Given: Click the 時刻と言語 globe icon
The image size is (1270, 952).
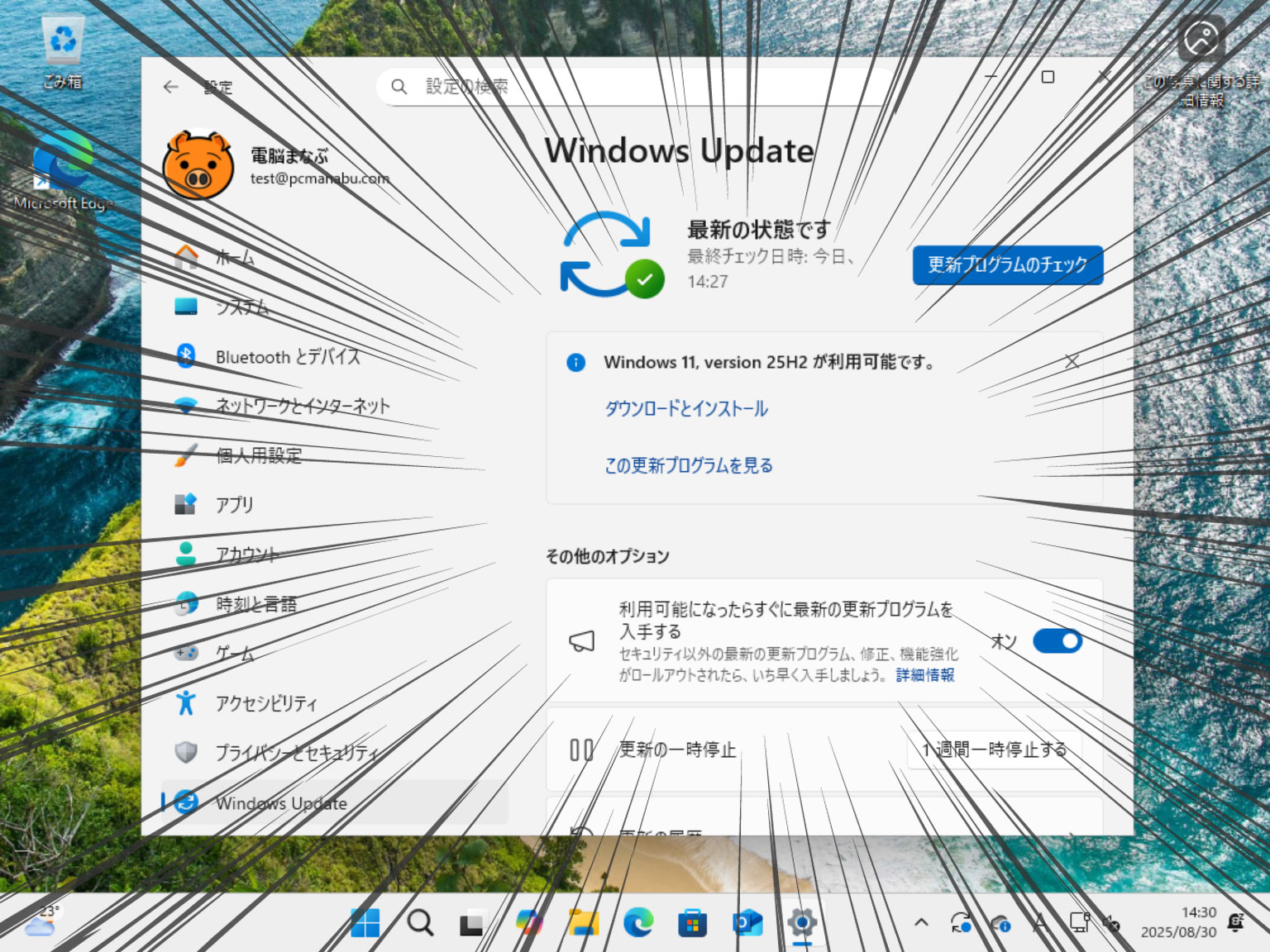Looking at the screenshot, I should [x=186, y=603].
